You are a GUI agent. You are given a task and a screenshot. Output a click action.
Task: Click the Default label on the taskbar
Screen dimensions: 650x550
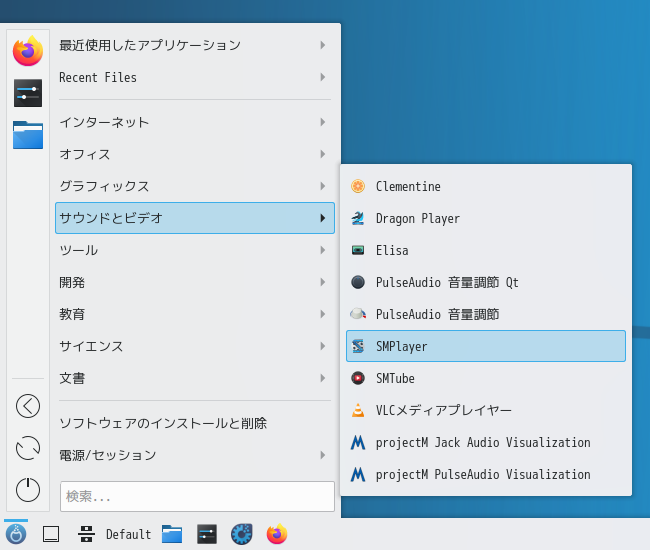pos(129,534)
